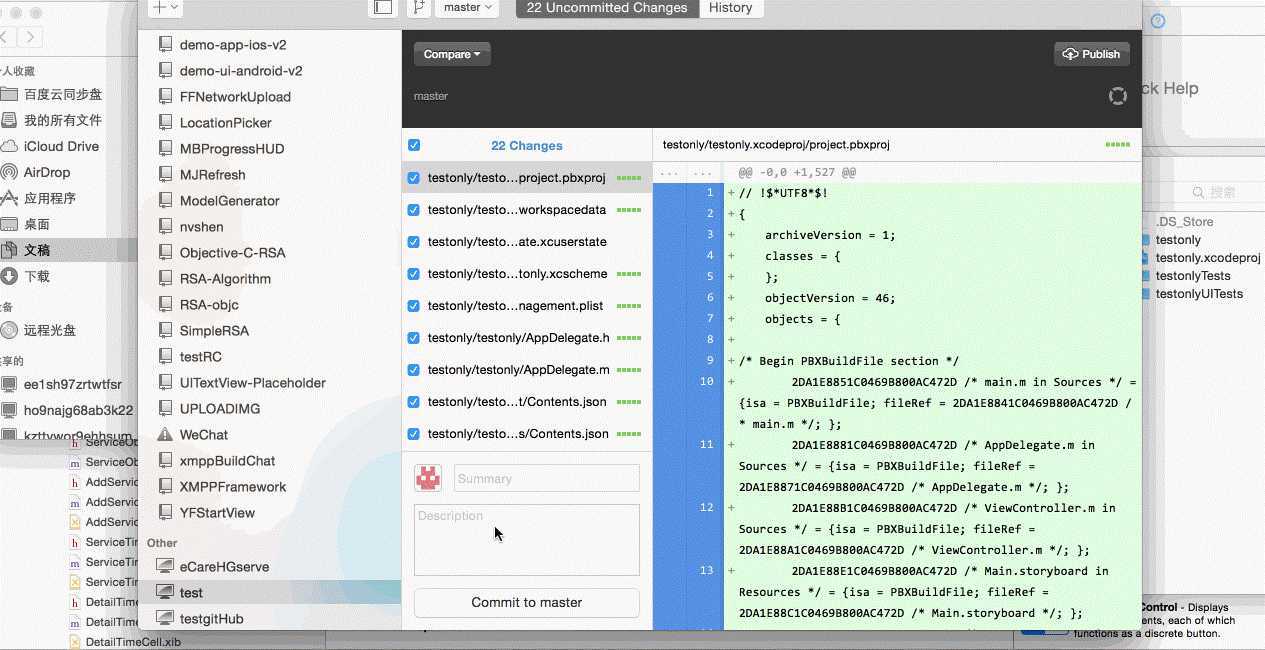
Task: Click the UITextView-Placeholder repository icon
Action: (x=166, y=383)
